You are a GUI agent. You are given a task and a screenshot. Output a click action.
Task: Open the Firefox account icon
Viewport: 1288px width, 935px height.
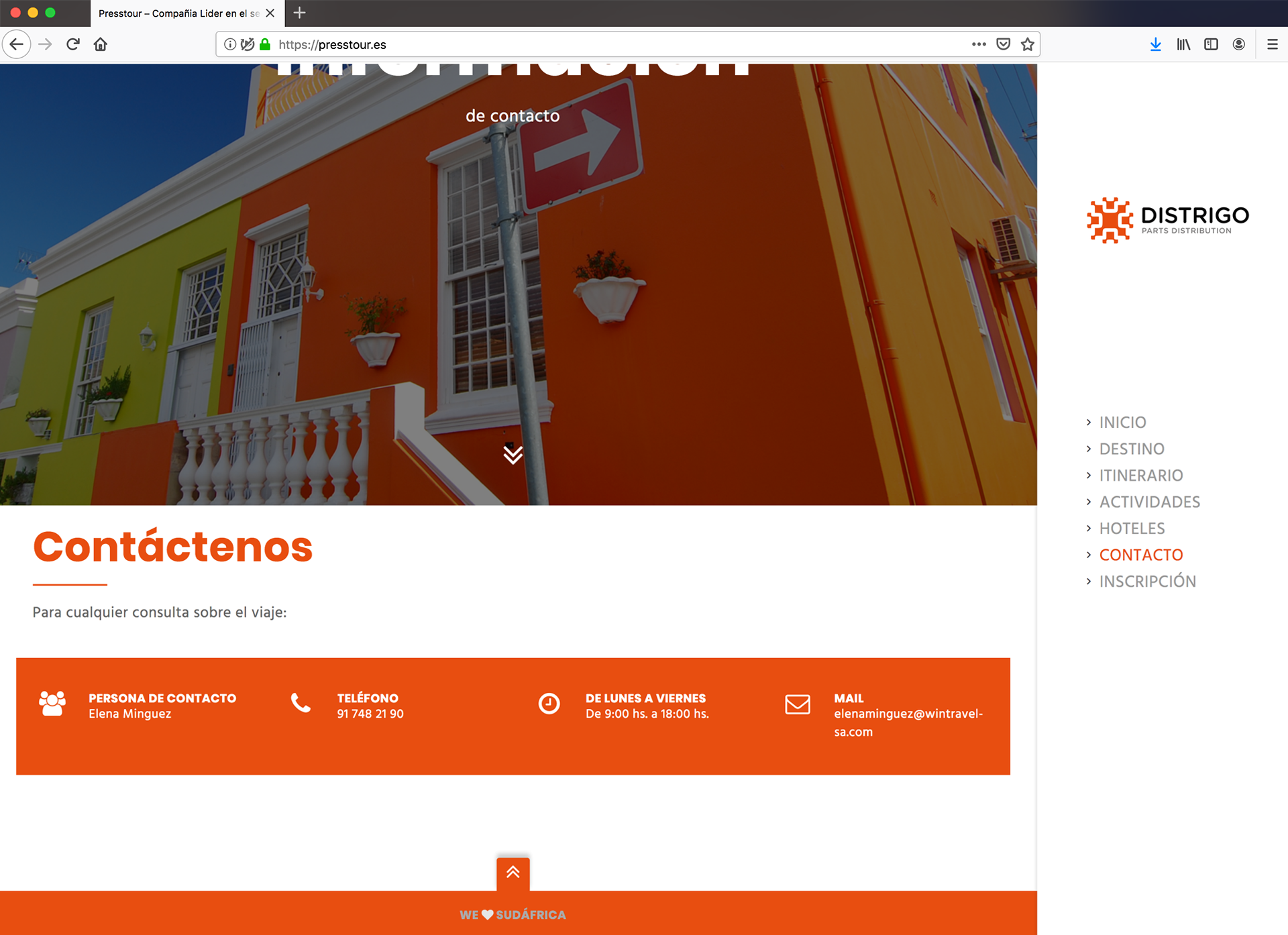tap(1239, 44)
